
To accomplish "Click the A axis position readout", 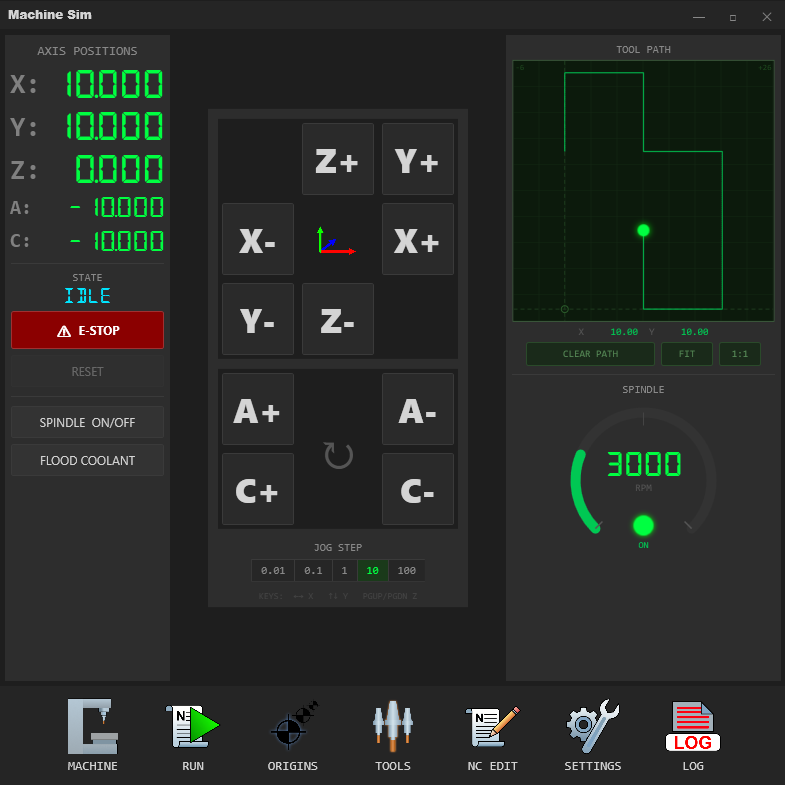I will tap(117, 207).
